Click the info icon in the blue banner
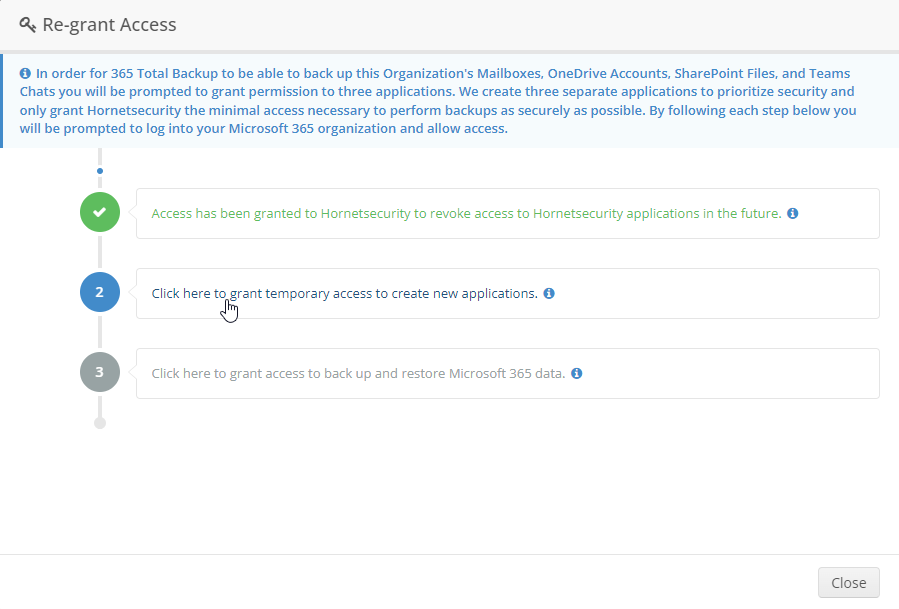The image size is (899, 609). click(x=25, y=72)
